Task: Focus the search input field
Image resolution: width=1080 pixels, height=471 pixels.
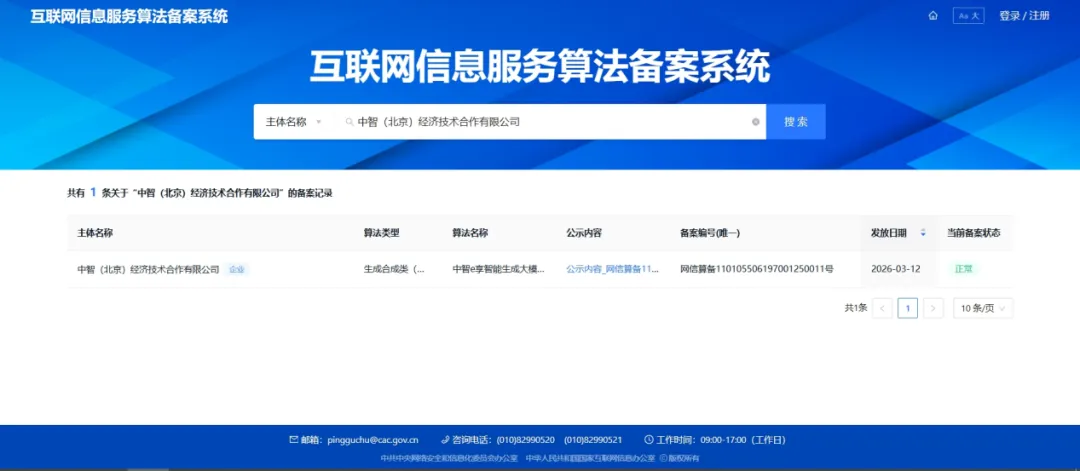Action: click(x=550, y=122)
